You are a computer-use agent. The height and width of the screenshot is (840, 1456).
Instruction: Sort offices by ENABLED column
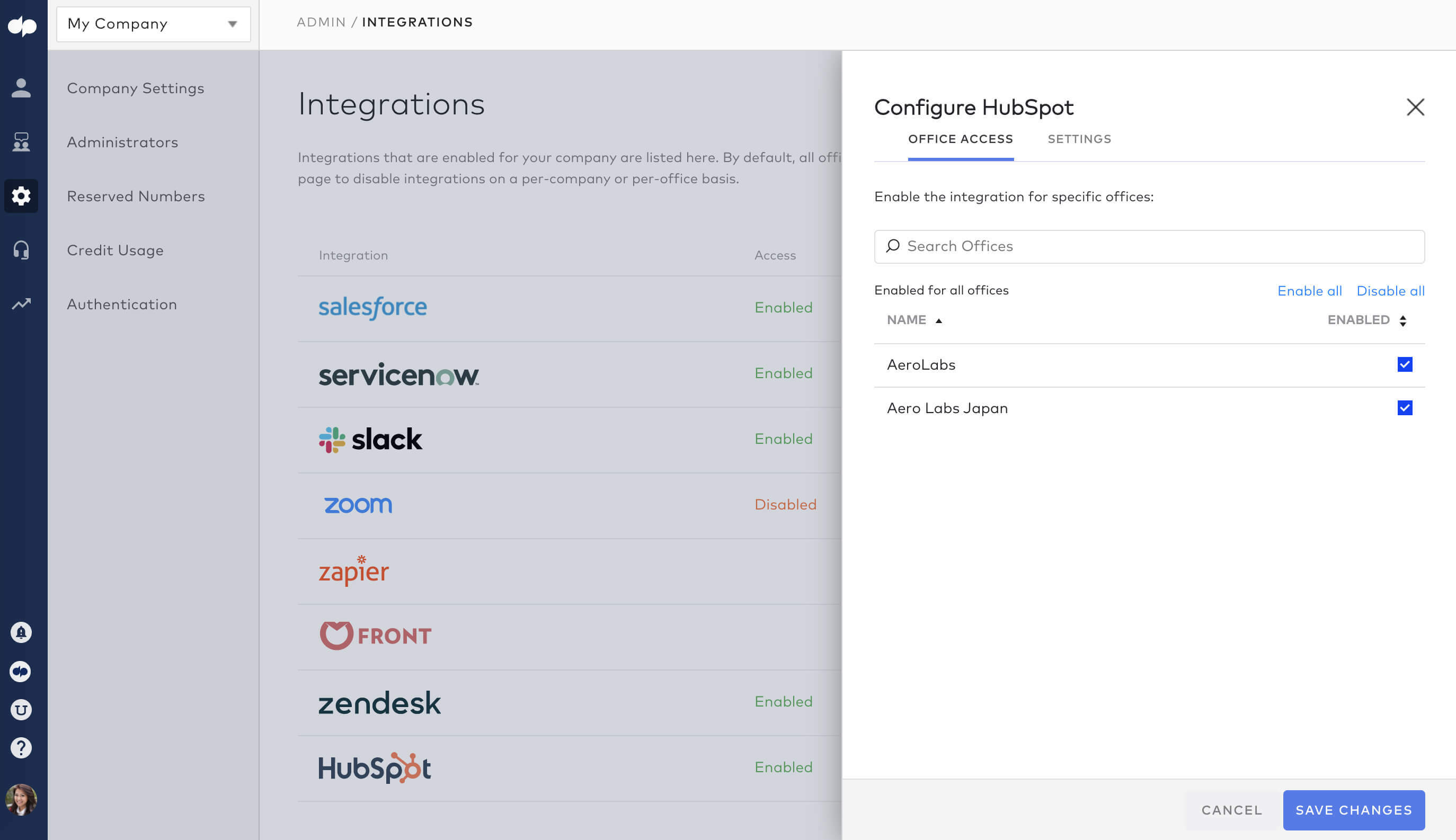coord(1366,320)
